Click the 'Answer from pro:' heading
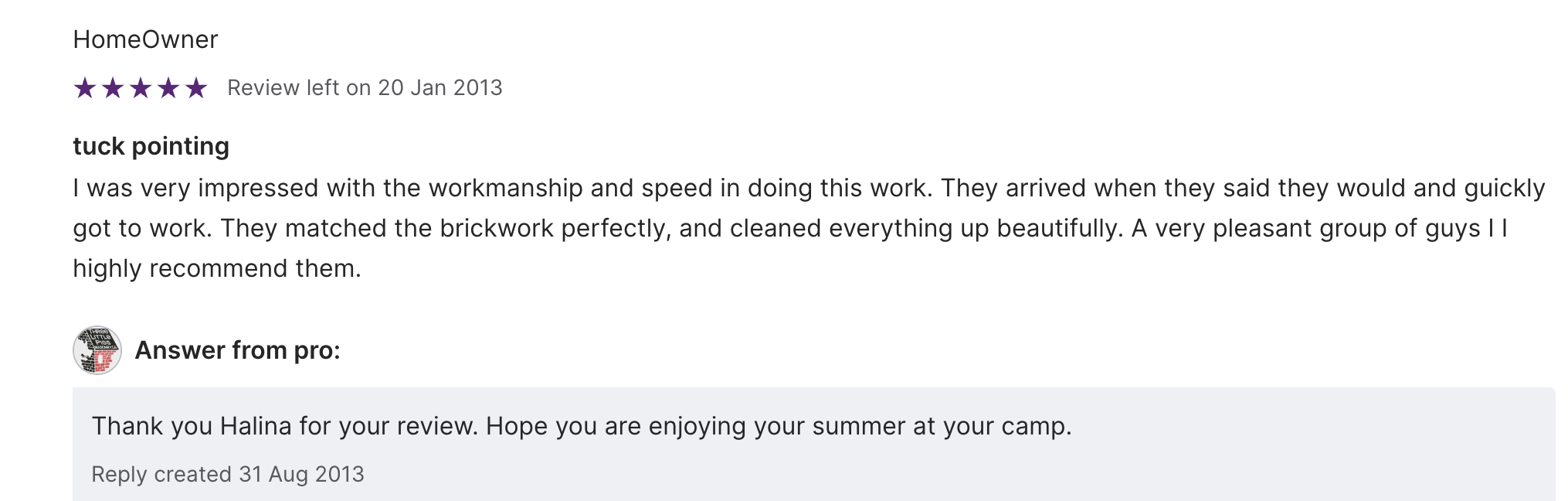Image resolution: width=1568 pixels, height=501 pixels. 237,350
